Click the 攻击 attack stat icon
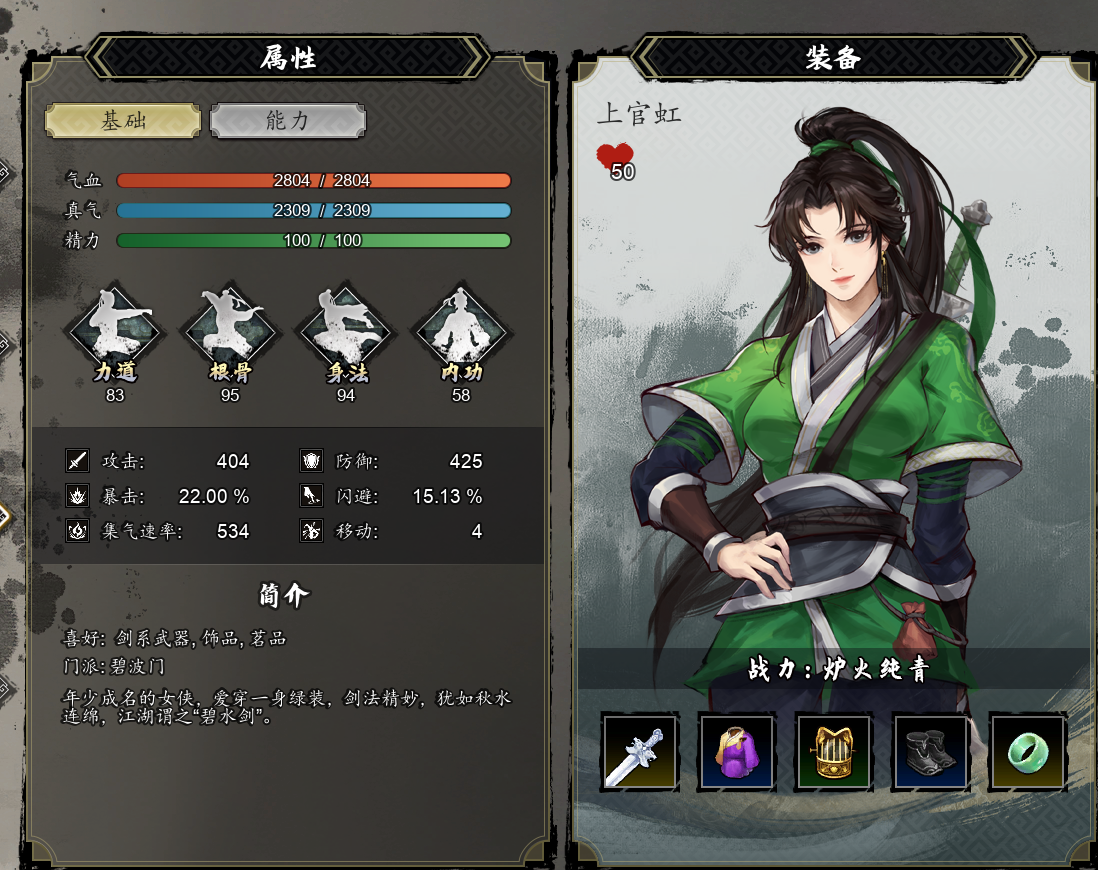Image resolution: width=1098 pixels, height=870 pixels. click(77, 461)
